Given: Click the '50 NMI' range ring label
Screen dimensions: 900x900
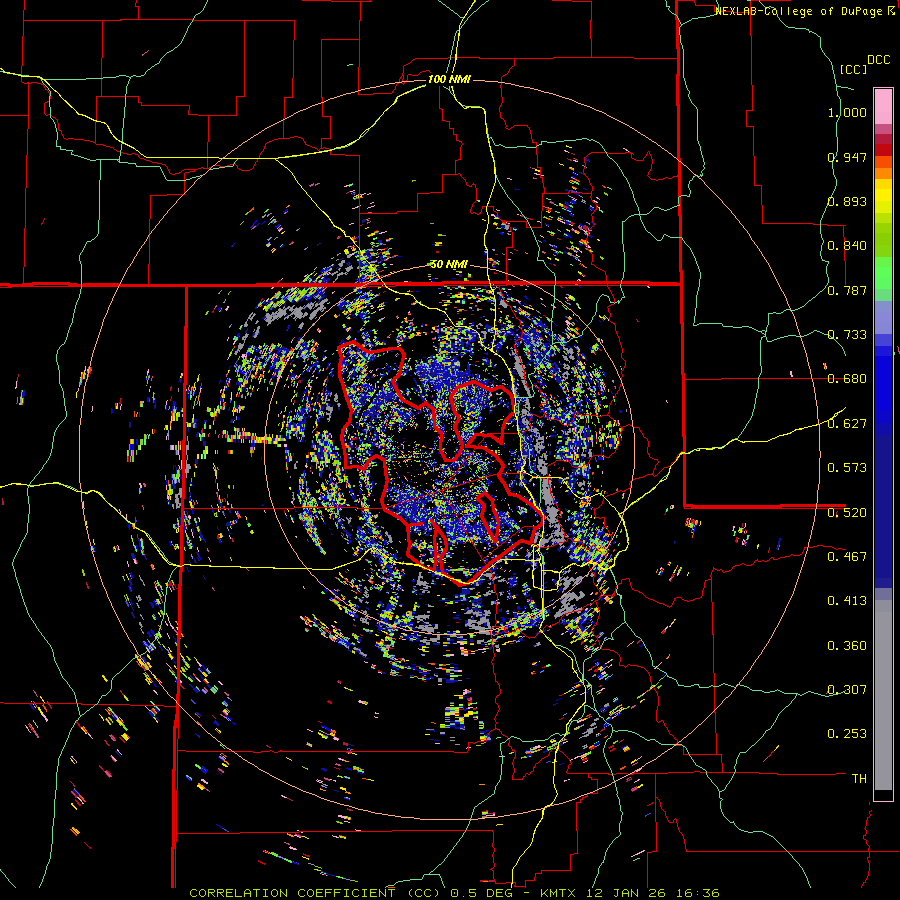Looking at the screenshot, I should point(449,265).
